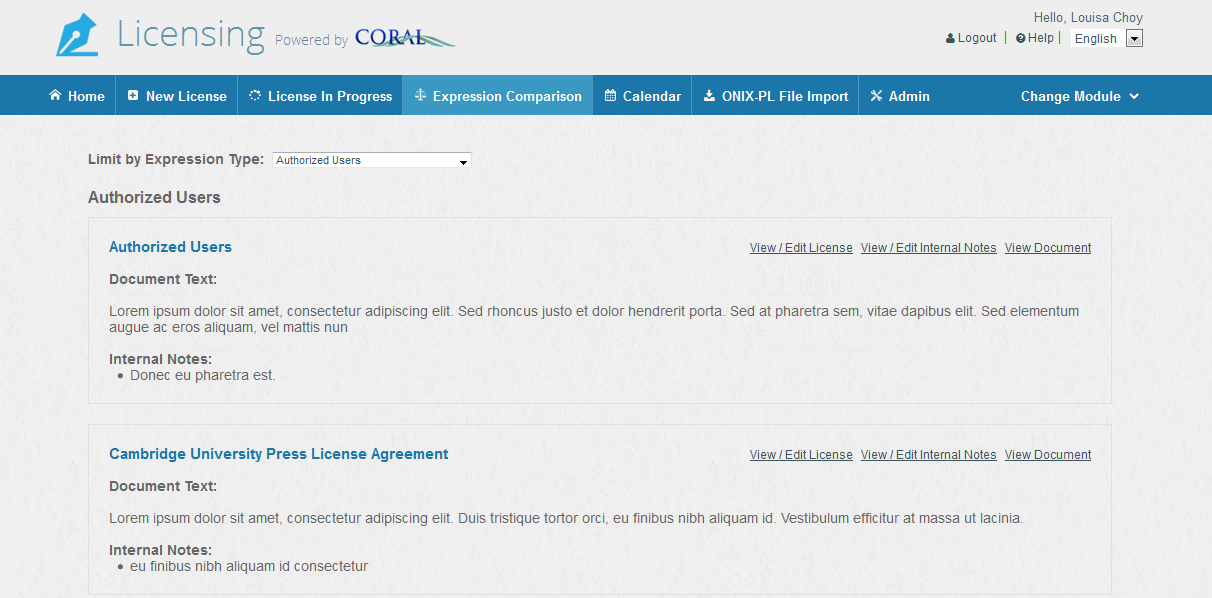Click the Authorized Users card document text paragraph

click(x=594, y=319)
